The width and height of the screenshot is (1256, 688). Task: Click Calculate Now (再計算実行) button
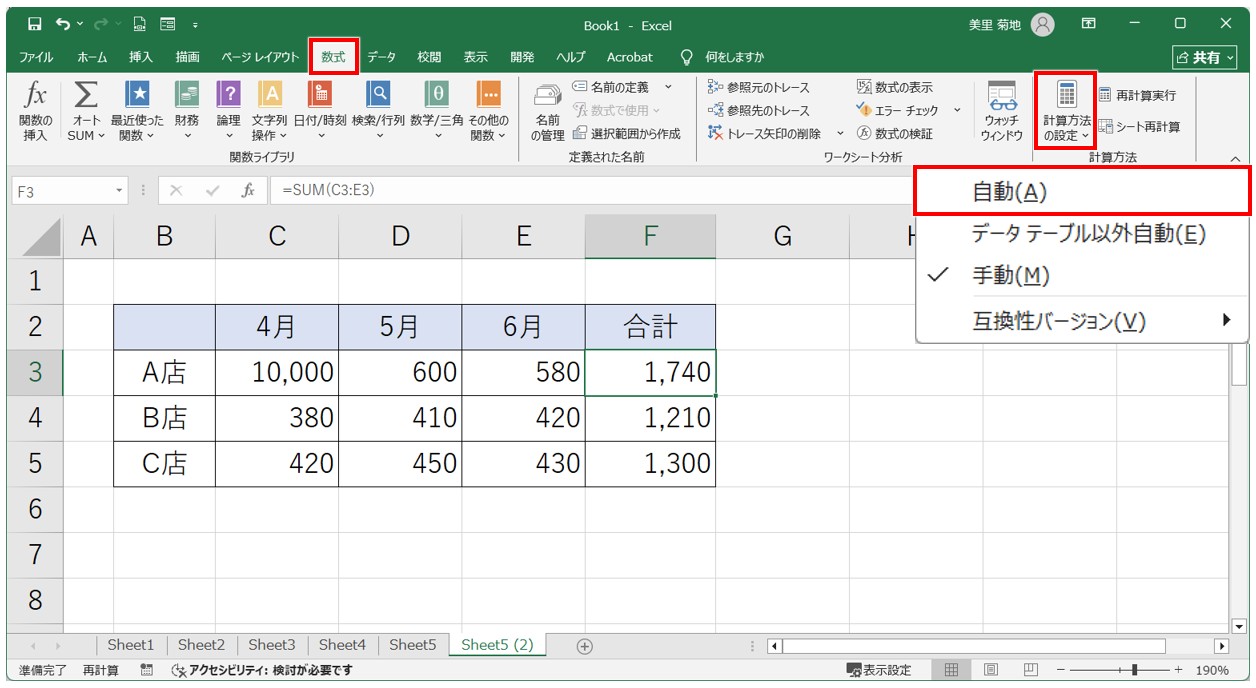pos(1137,95)
